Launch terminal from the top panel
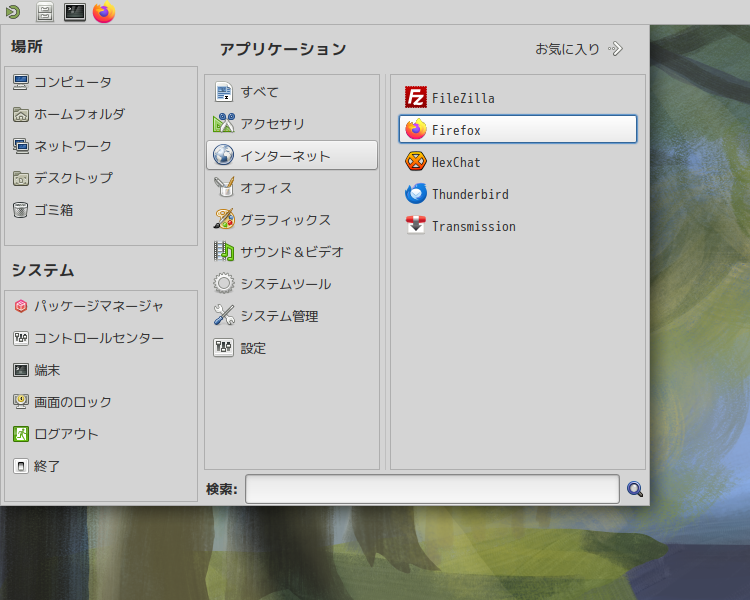 pos(75,12)
